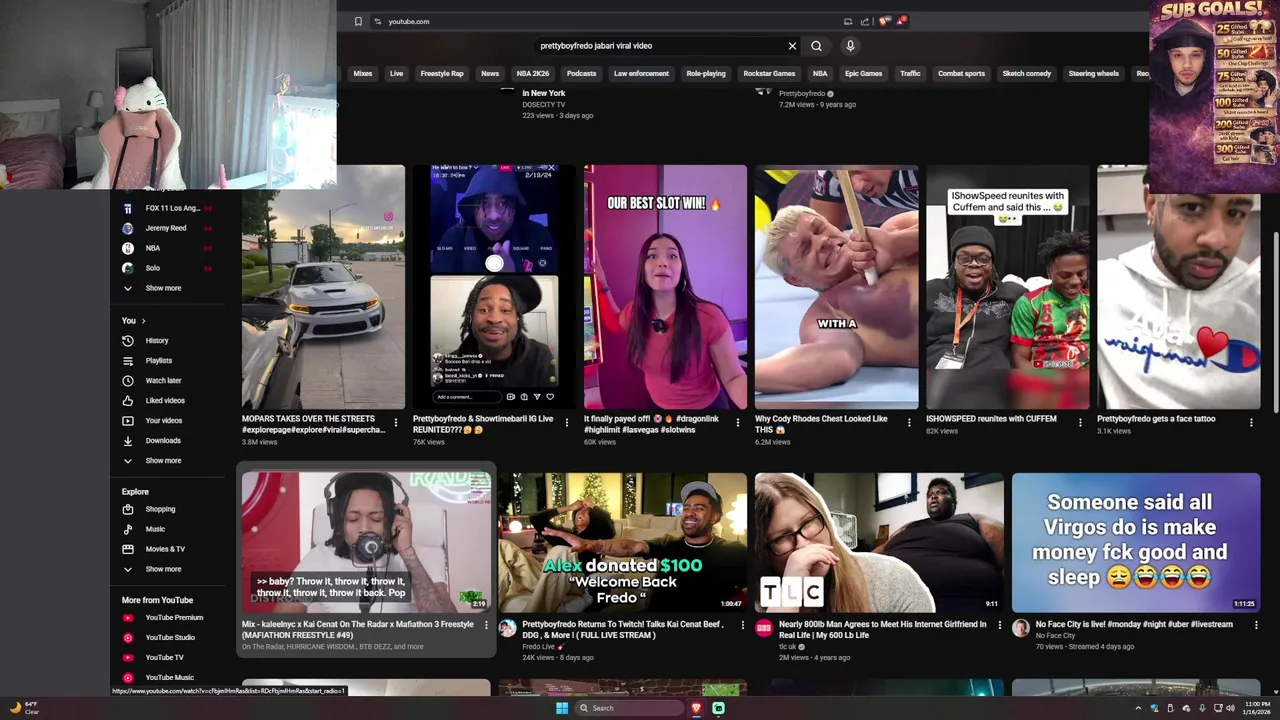Click the Brave shields icon
Viewport: 1280px width, 720px height.
[x=884, y=21]
